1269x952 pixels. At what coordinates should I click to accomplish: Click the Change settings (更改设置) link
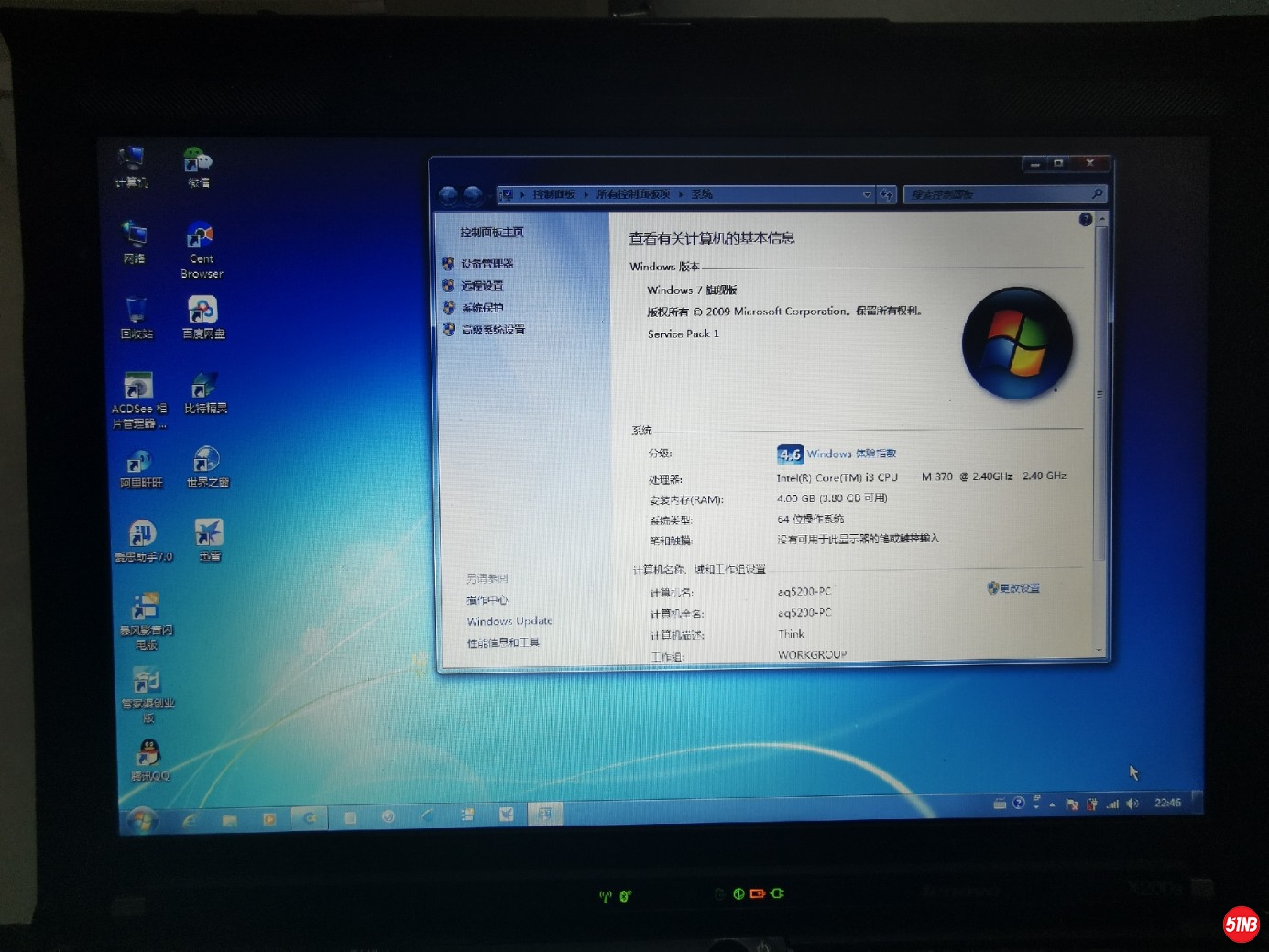point(1018,588)
